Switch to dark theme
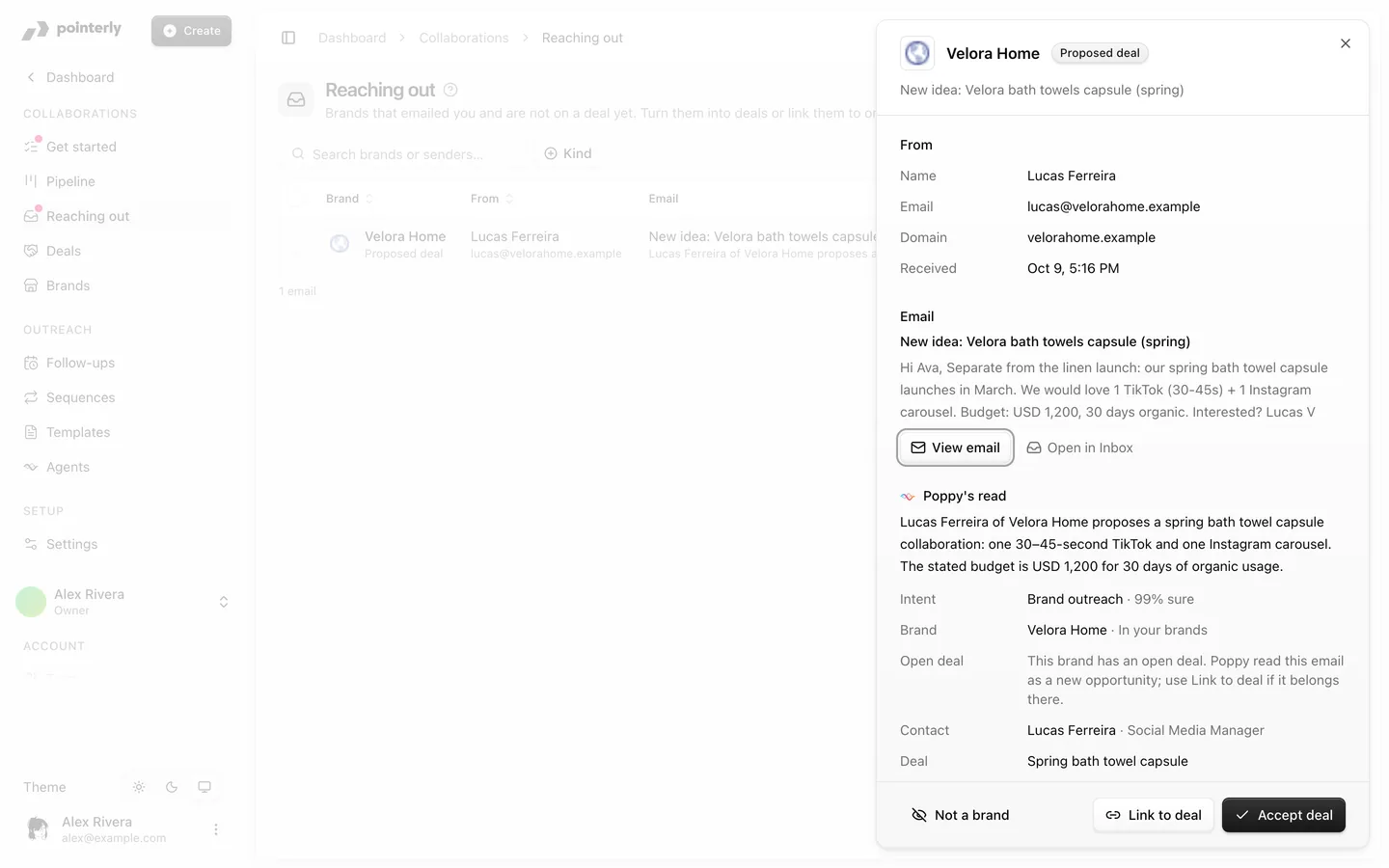Viewport: 1389px width, 868px height. point(172,787)
